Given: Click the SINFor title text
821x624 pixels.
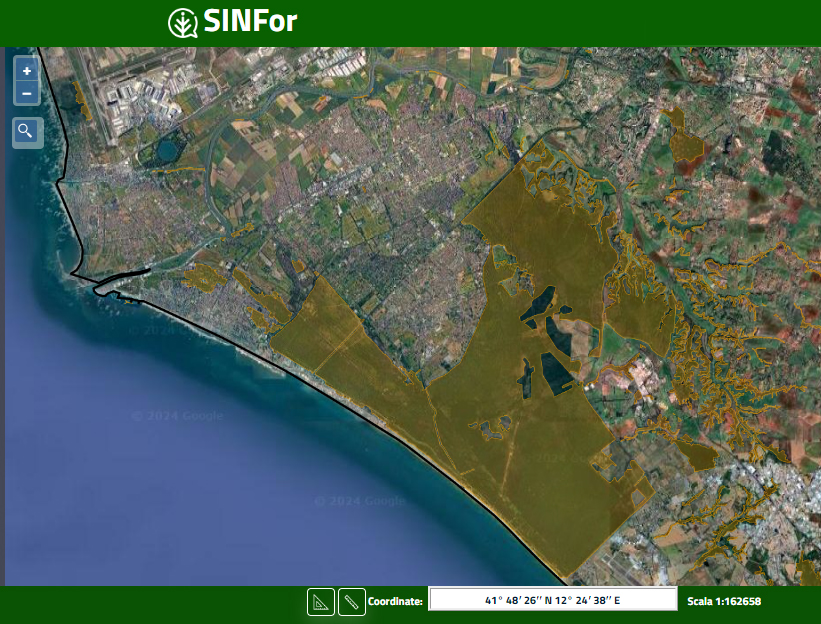Looking at the screenshot, I should 249,22.
